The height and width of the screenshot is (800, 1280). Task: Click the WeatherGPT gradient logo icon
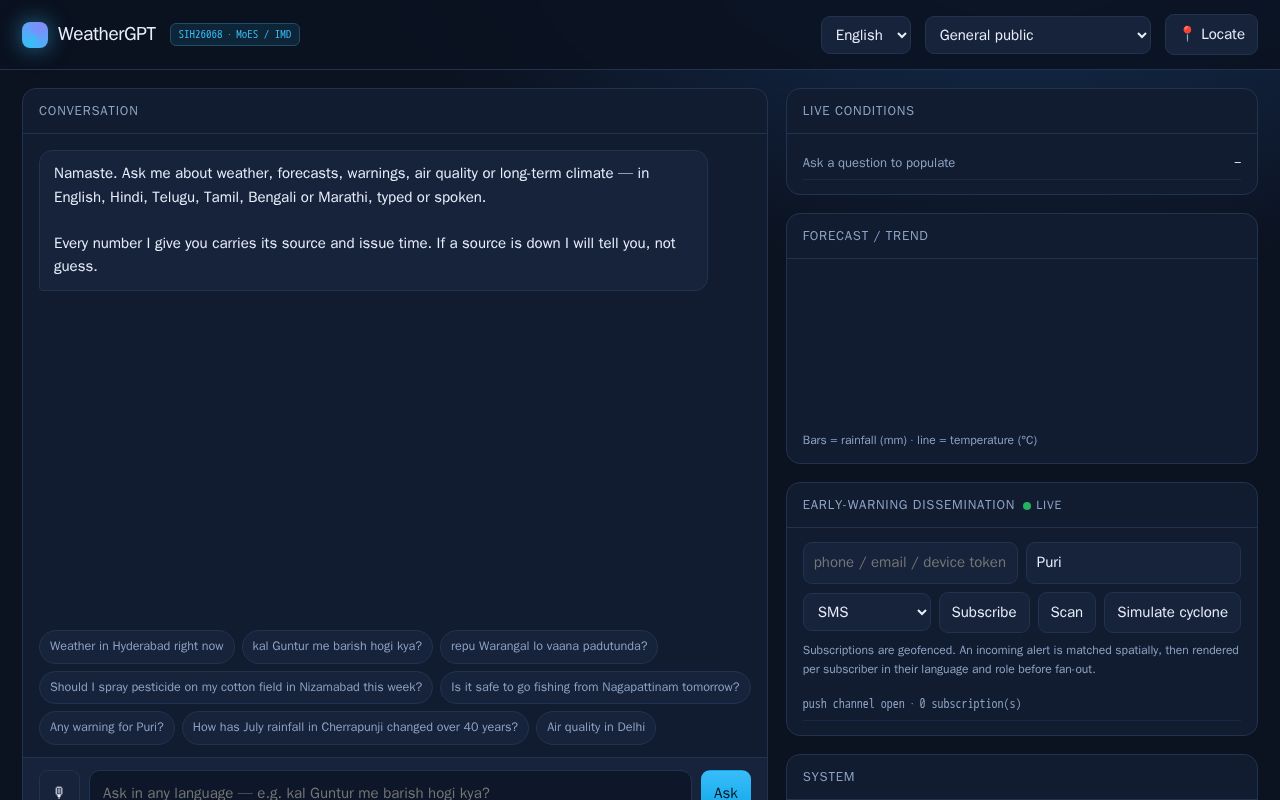(35, 35)
